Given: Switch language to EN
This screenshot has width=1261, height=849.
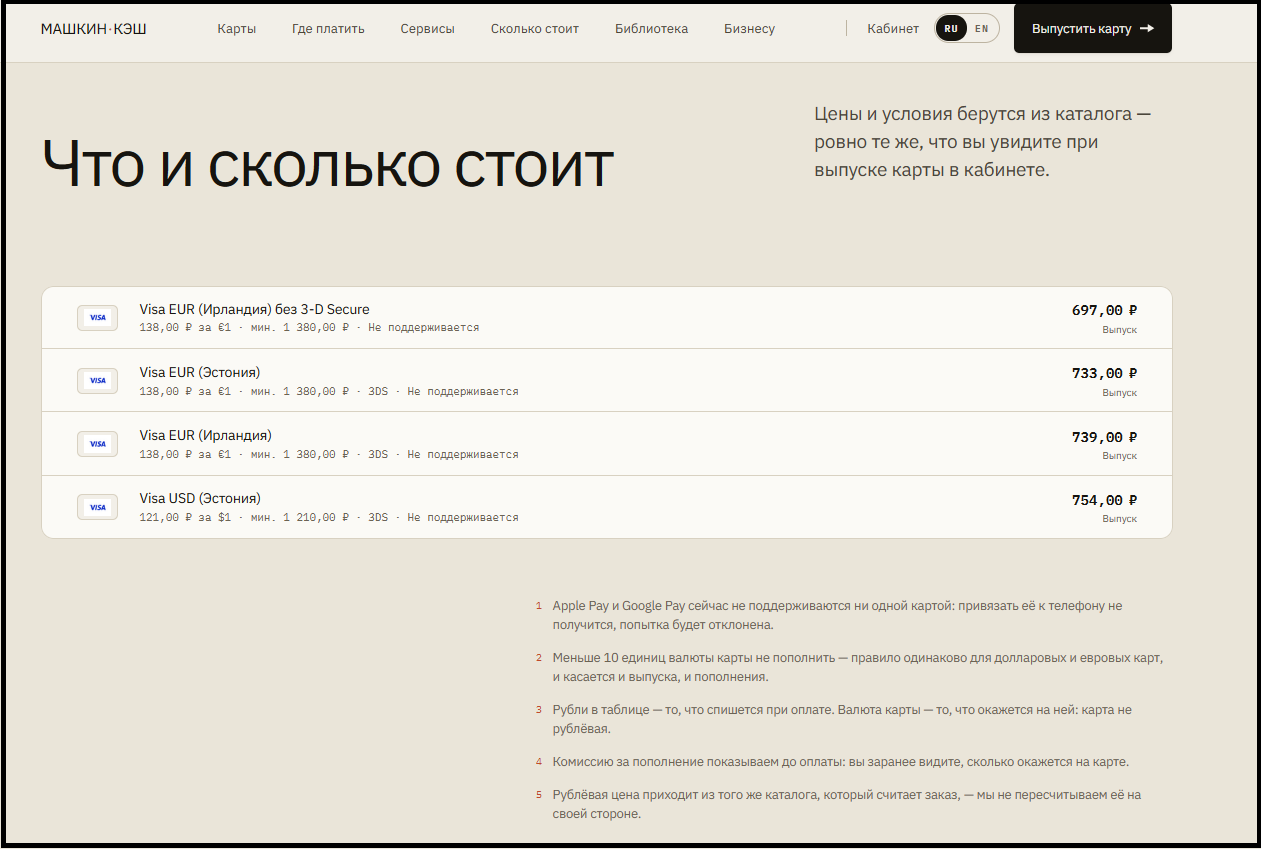Looking at the screenshot, I should 982,29.
